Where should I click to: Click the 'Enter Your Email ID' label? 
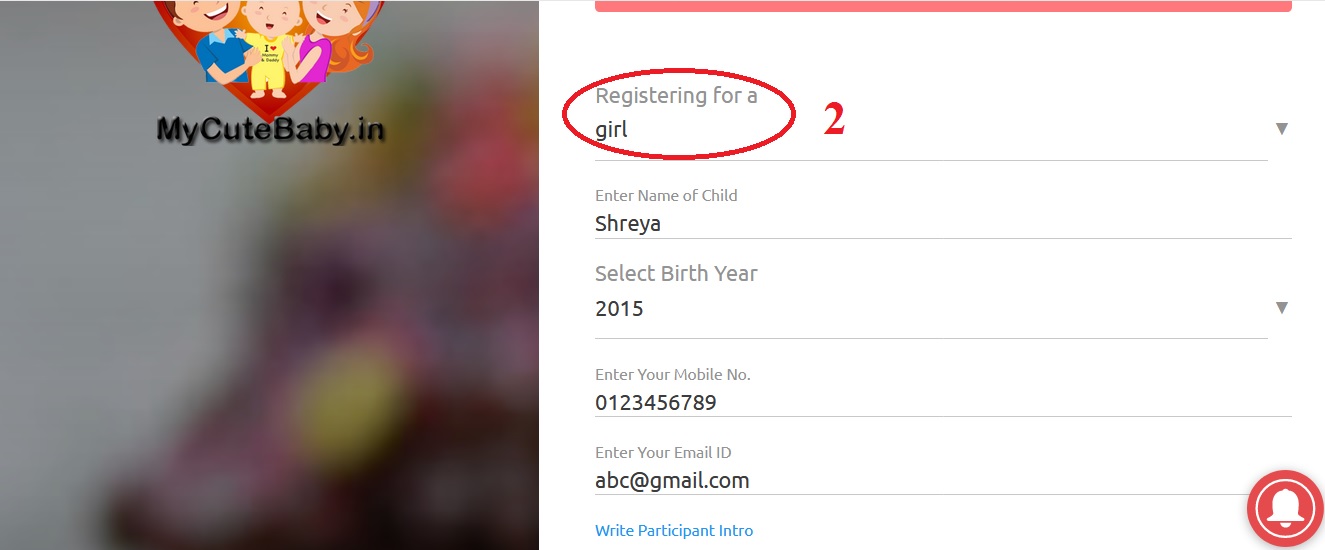[663, 453]
